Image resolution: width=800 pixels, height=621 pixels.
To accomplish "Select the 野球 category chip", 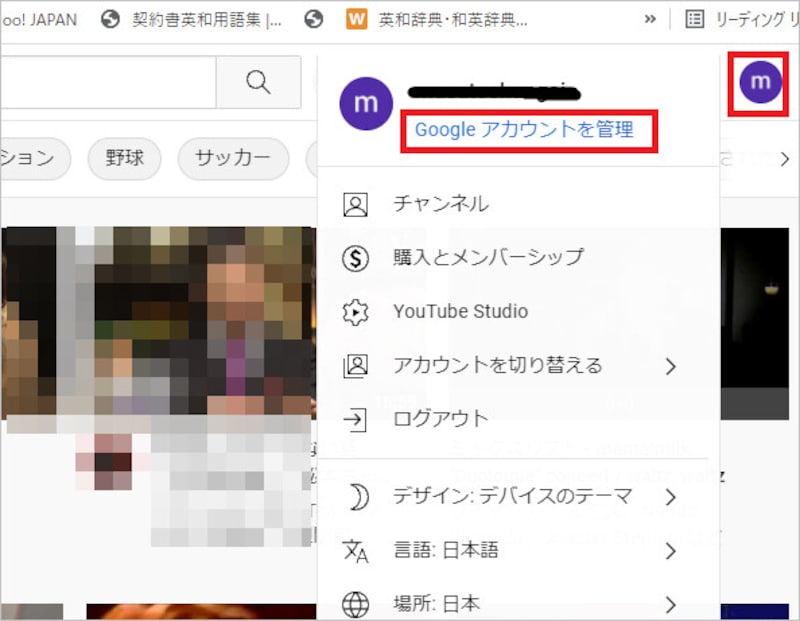I will [x=124, y=158].
